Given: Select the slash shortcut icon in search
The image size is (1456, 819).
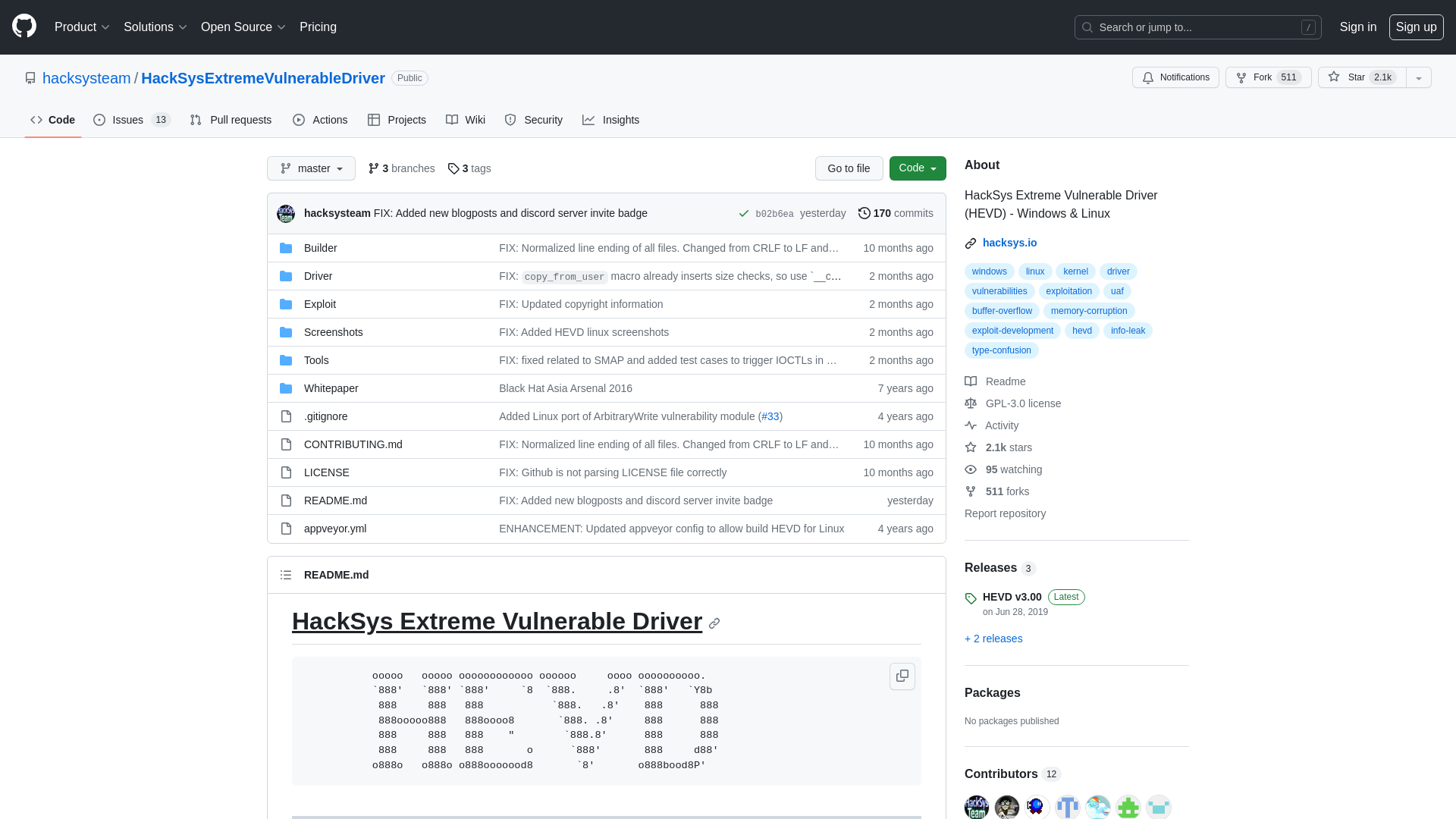Looking at the screenshot, I should 1308,27.
